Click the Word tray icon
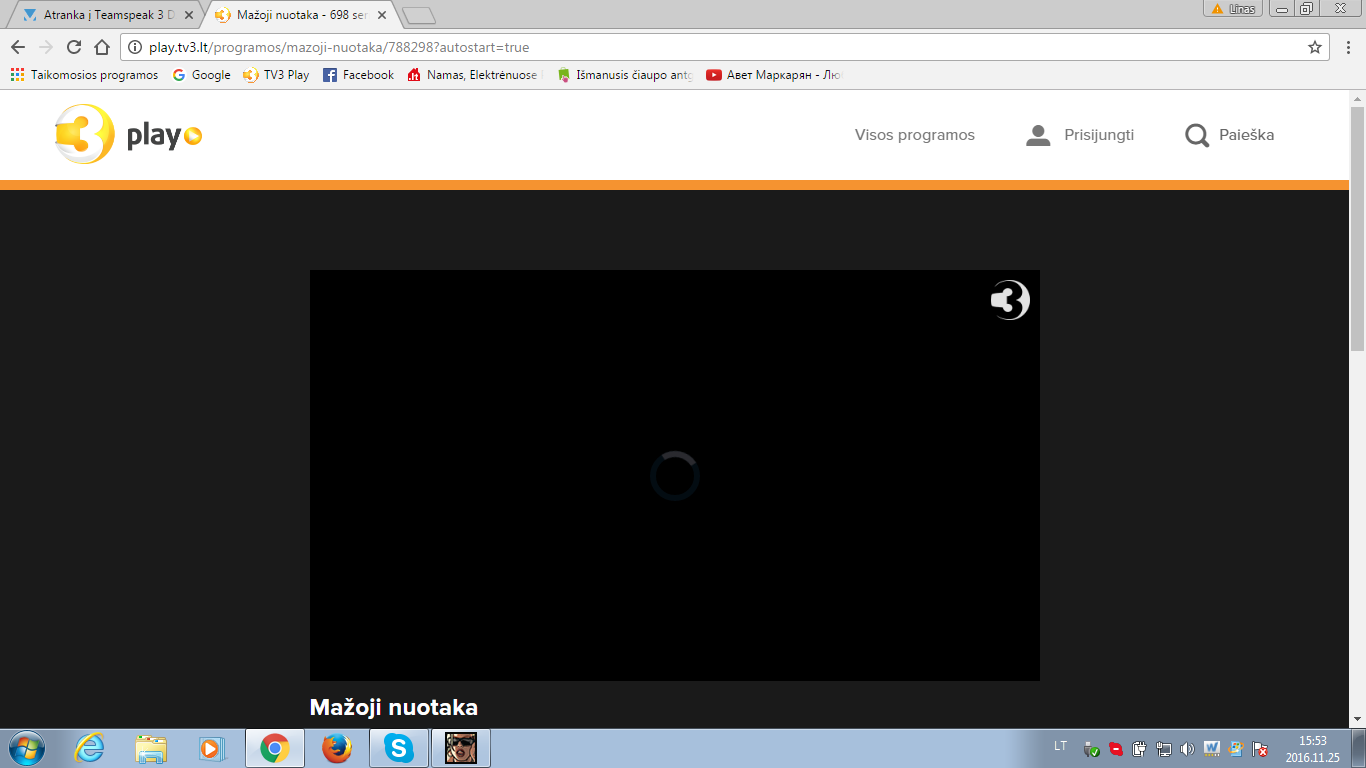The image size is (1366, 768). click(x=1211, y=748)
